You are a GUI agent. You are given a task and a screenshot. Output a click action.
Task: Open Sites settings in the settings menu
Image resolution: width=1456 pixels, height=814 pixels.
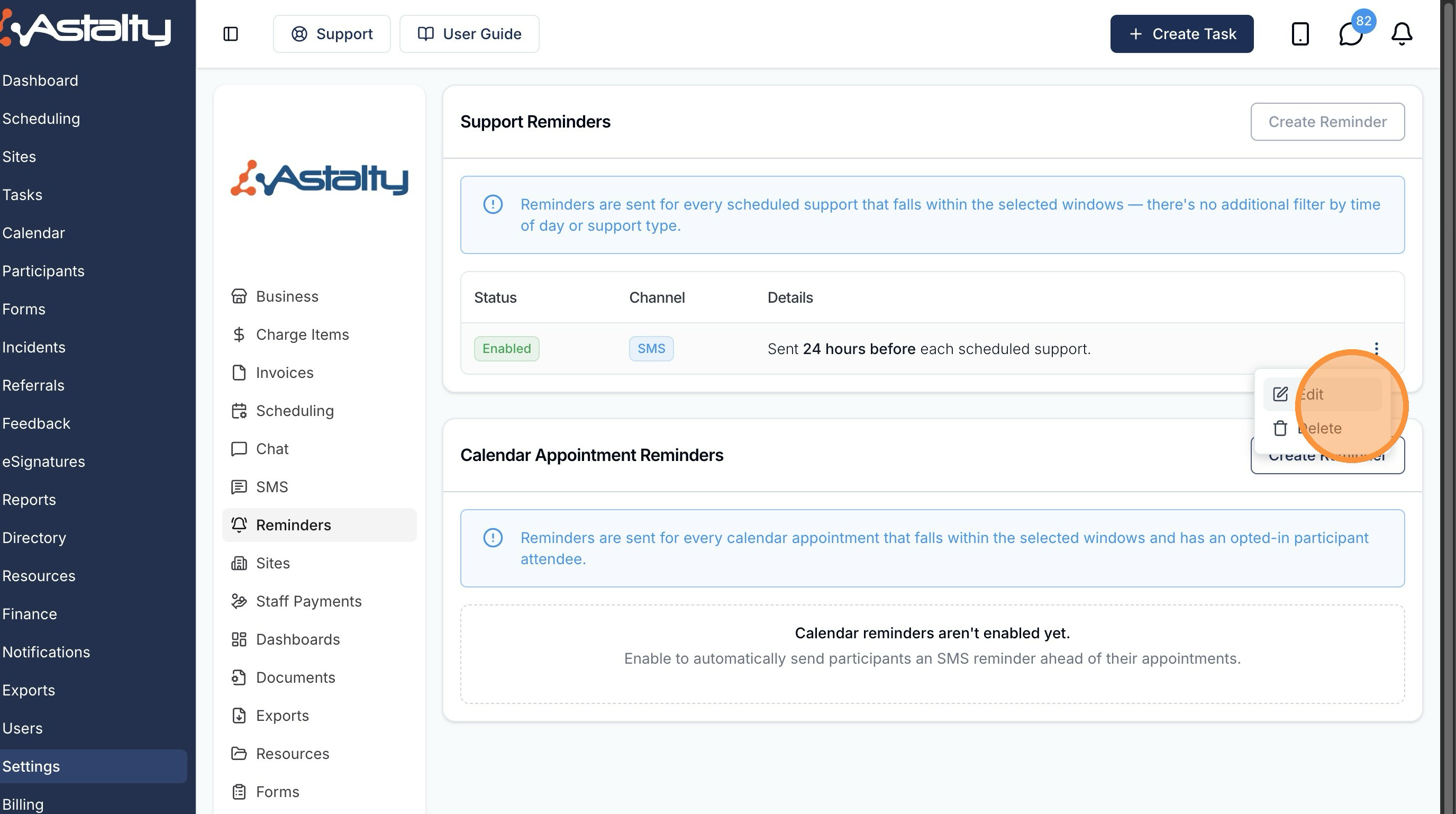[x=320, y=563]
